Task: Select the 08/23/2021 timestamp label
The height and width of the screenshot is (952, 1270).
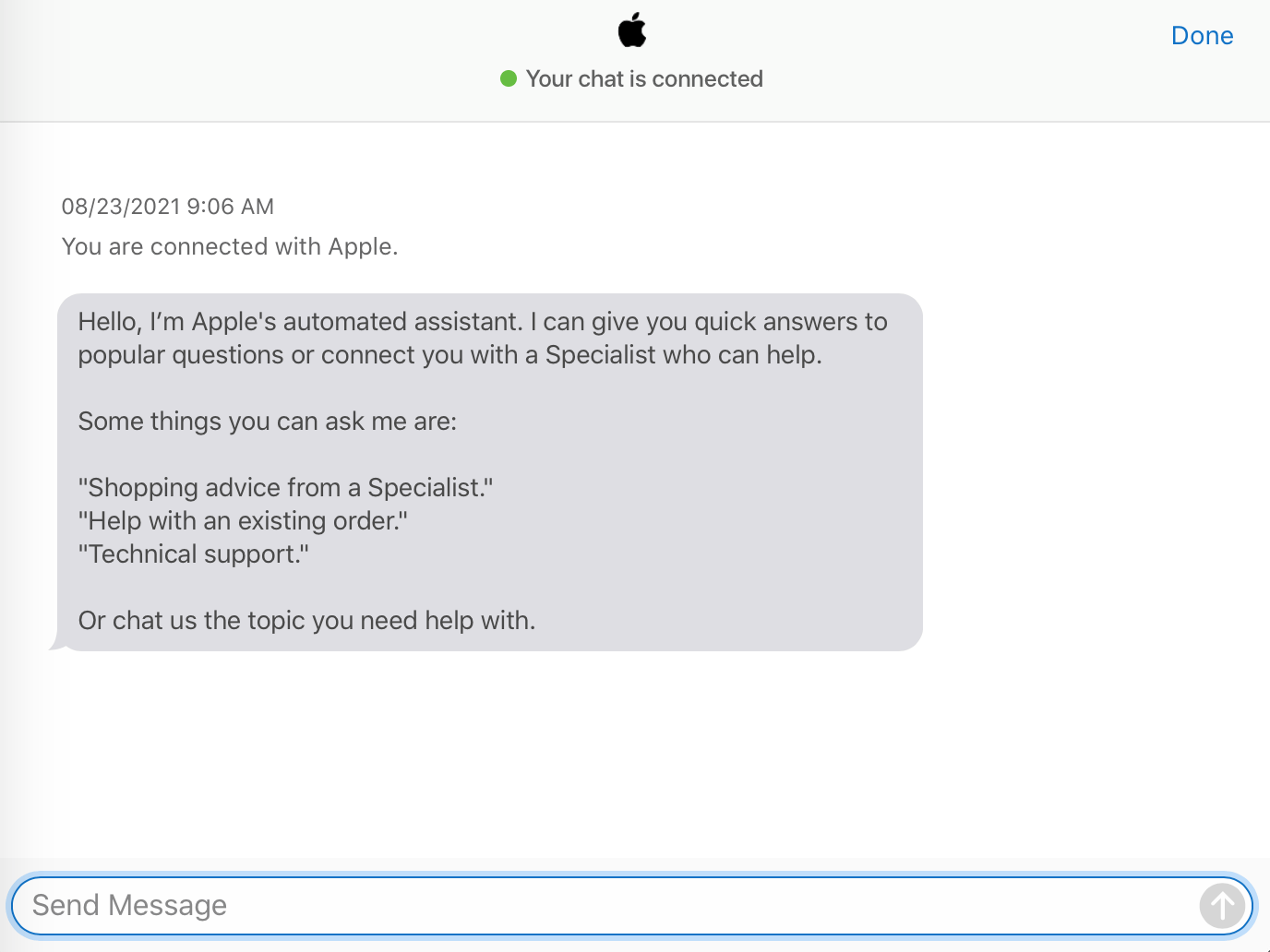Action: (x=168, y=206)
